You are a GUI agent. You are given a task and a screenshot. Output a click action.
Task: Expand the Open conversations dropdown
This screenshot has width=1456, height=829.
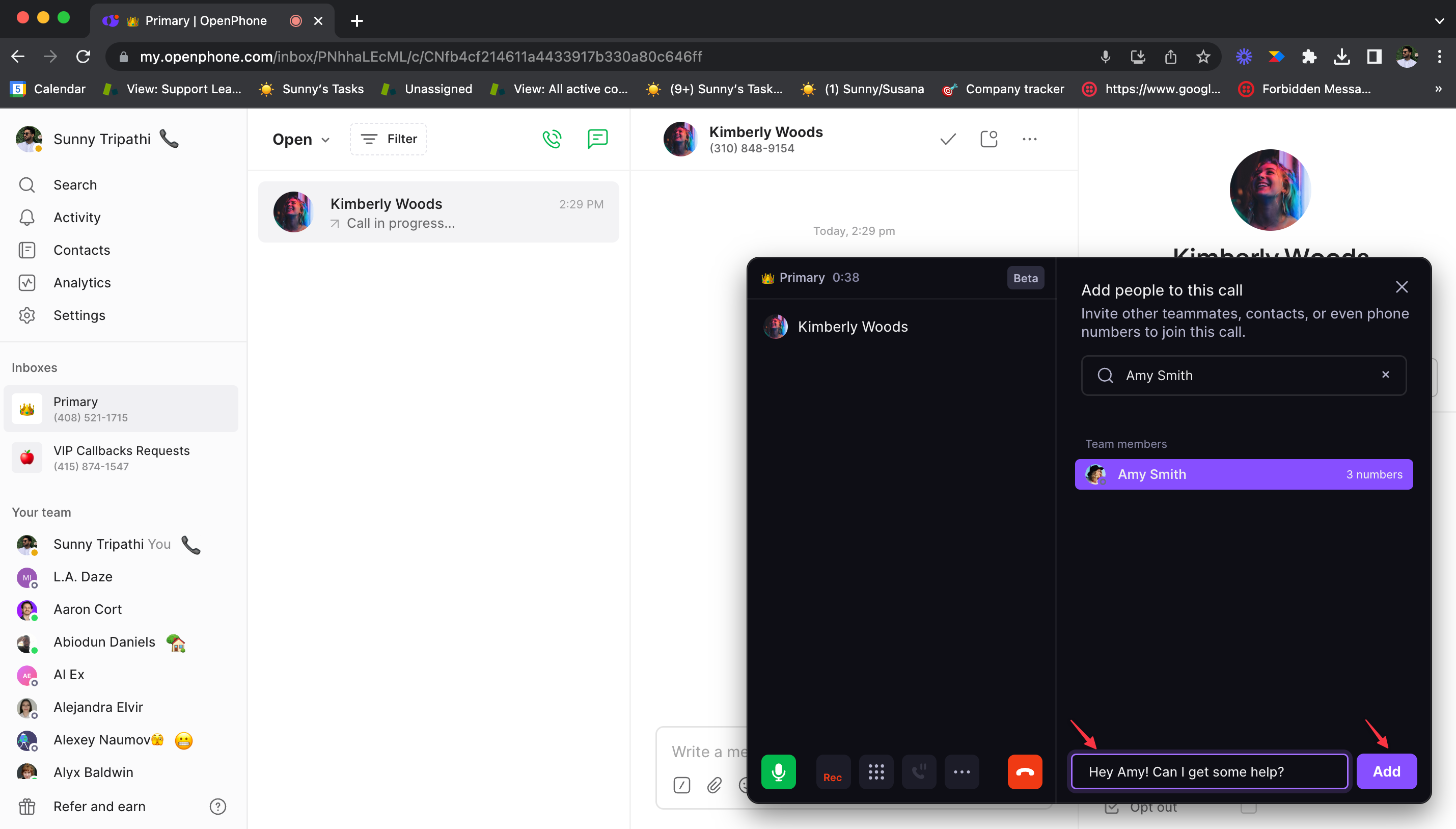300,139
